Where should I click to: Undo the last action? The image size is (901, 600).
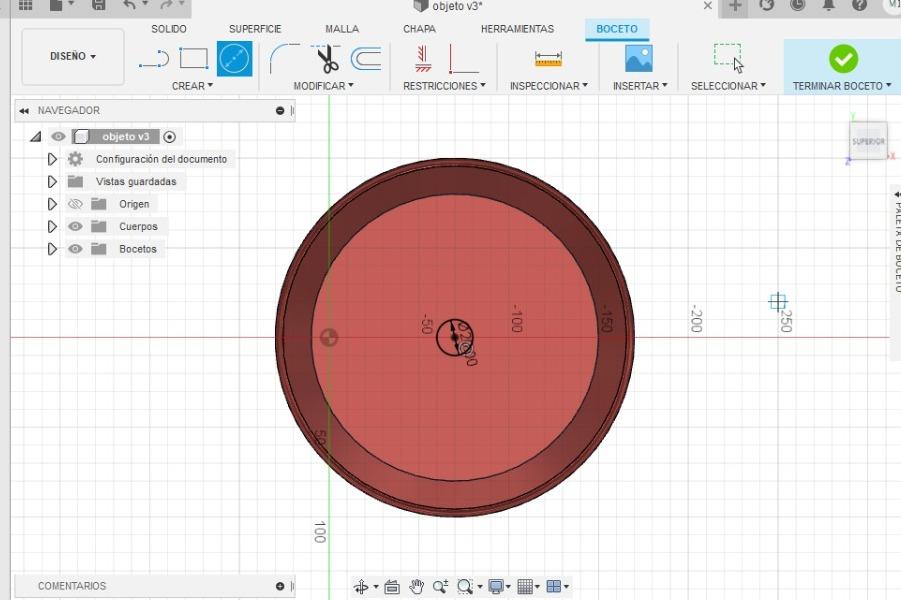click(130, 5)
